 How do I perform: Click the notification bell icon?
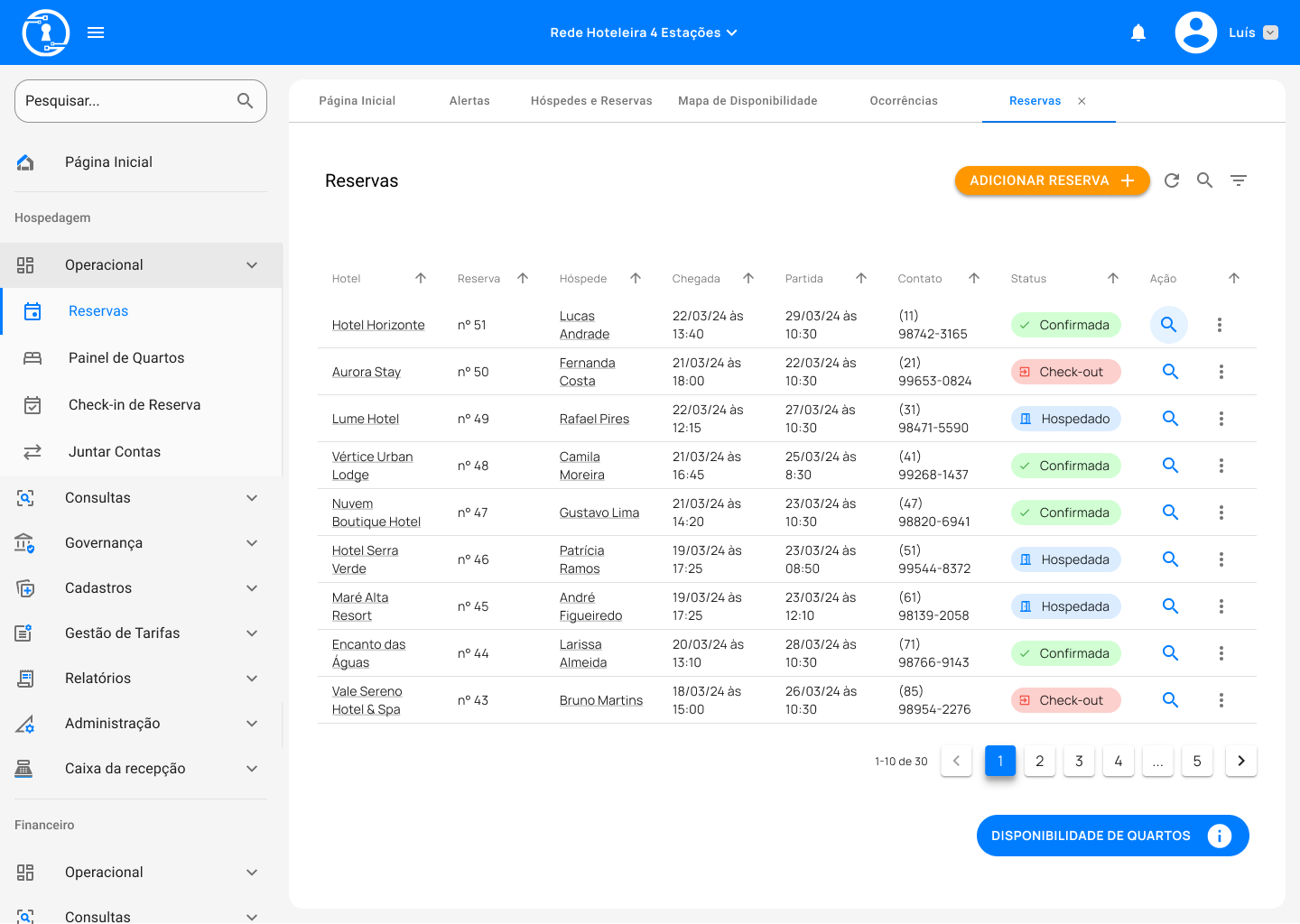point(1138,33)
